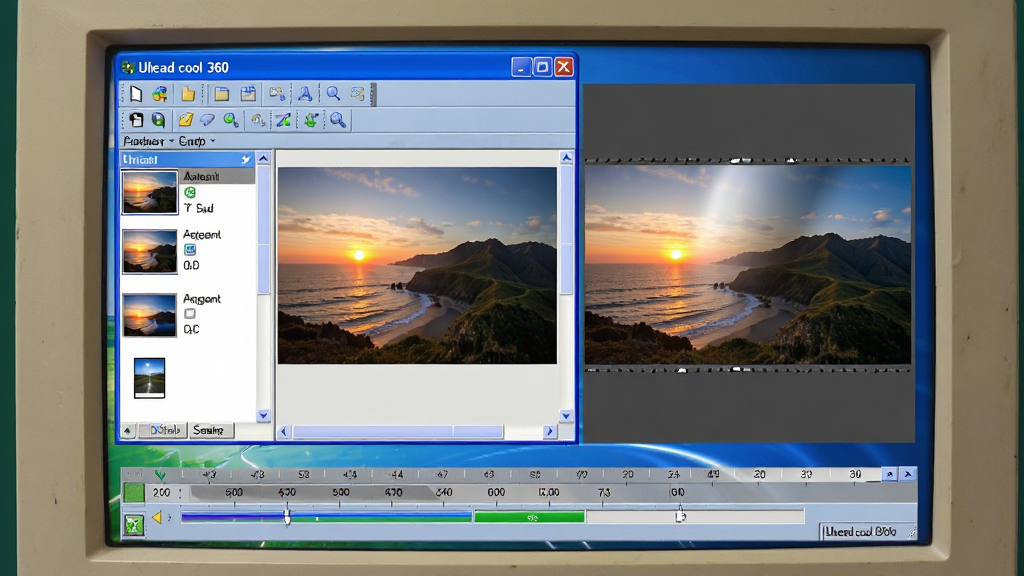
Task: Click the slider handle on the blue timeline bar
Action: (x=287, y=517)
